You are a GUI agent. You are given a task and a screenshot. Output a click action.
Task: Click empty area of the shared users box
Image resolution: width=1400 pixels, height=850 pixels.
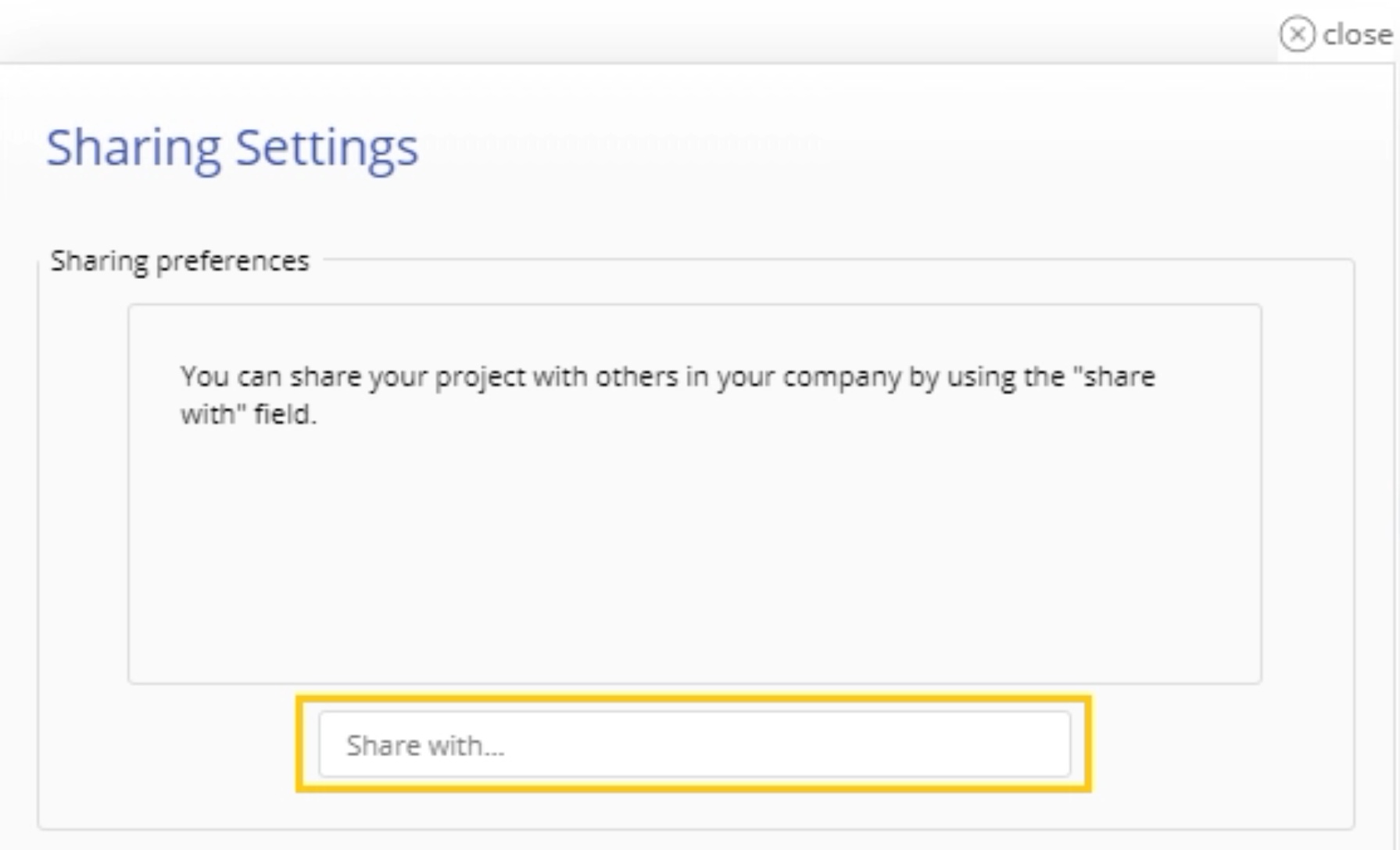point(694,547)
